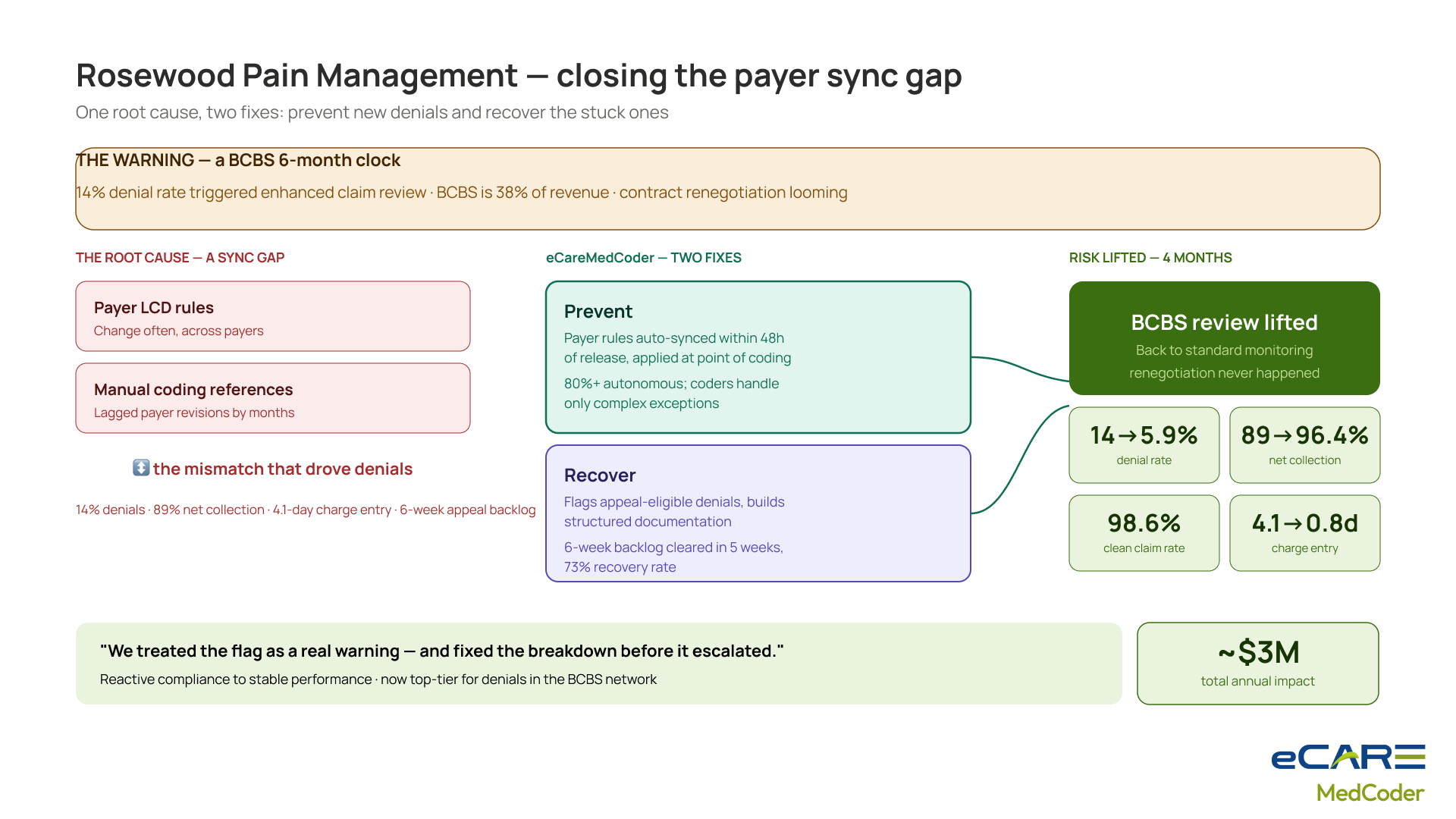Screen dimensions: 1456x819
Task: Select 'Change often, across payers' text
Action: pos(178,331)
